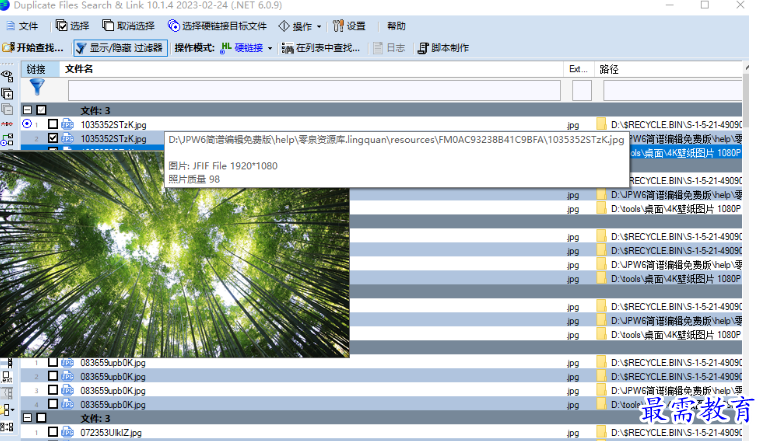Open the 操作 dropdown menu

300,26
